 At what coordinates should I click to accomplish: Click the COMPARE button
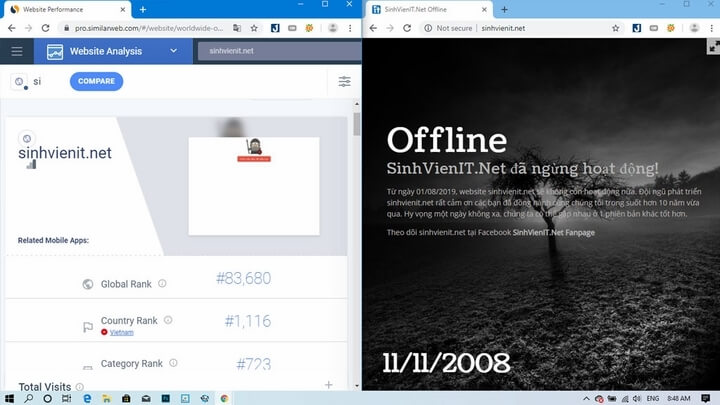96,81
